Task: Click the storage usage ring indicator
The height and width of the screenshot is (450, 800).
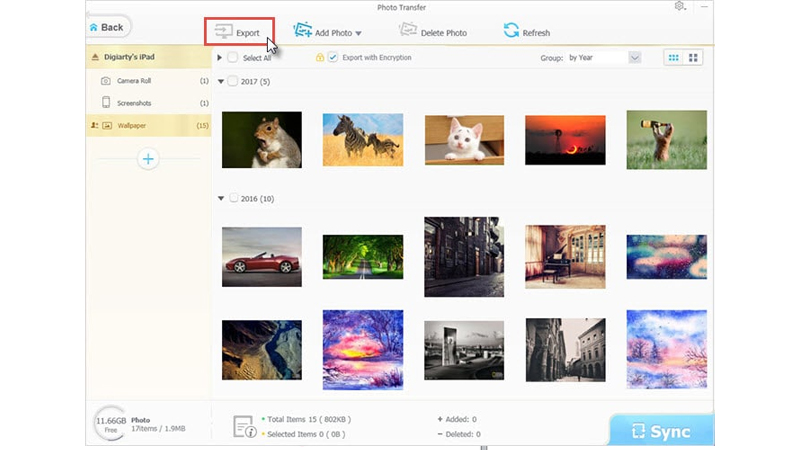Action: pyautogui.click(x=108, y=425)
